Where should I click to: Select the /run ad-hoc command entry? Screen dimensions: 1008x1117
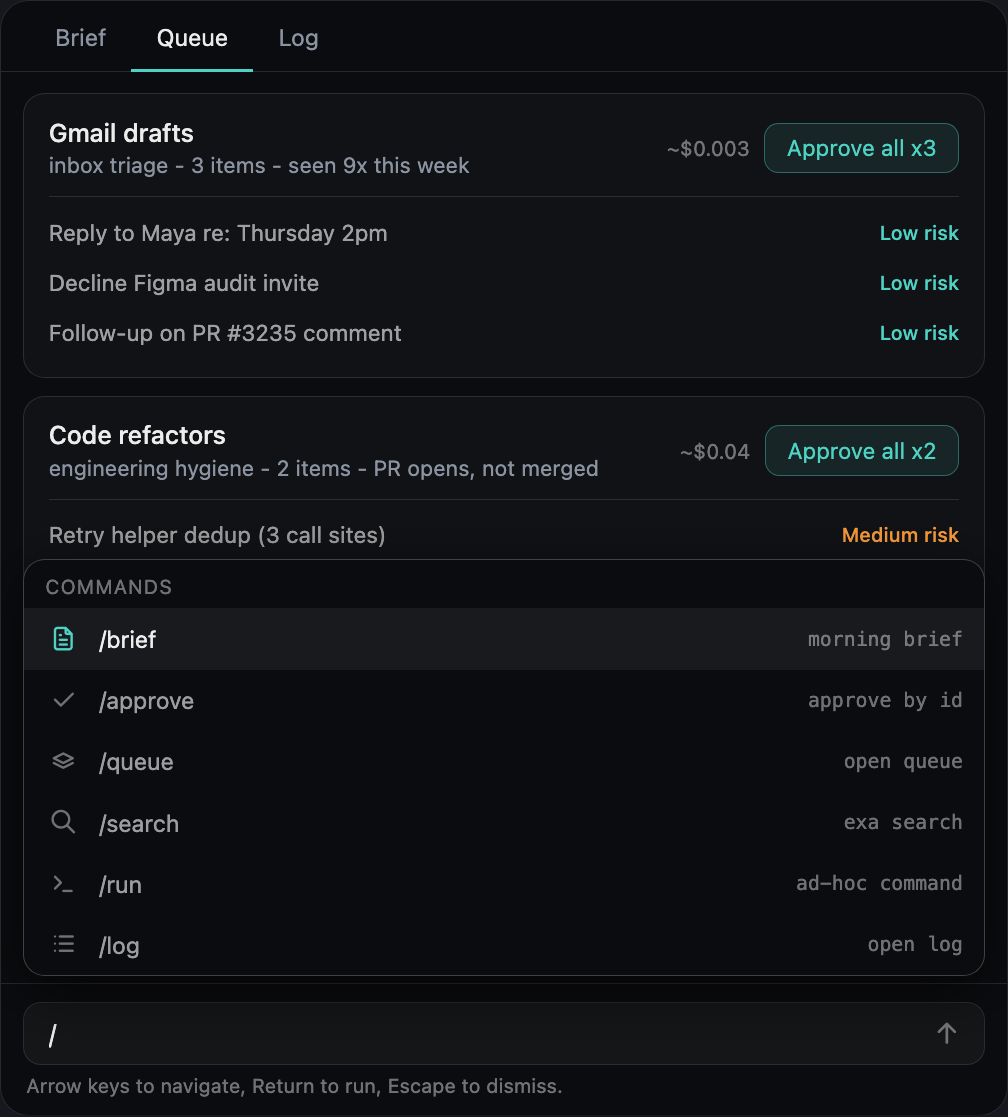(x=504, y=884)
